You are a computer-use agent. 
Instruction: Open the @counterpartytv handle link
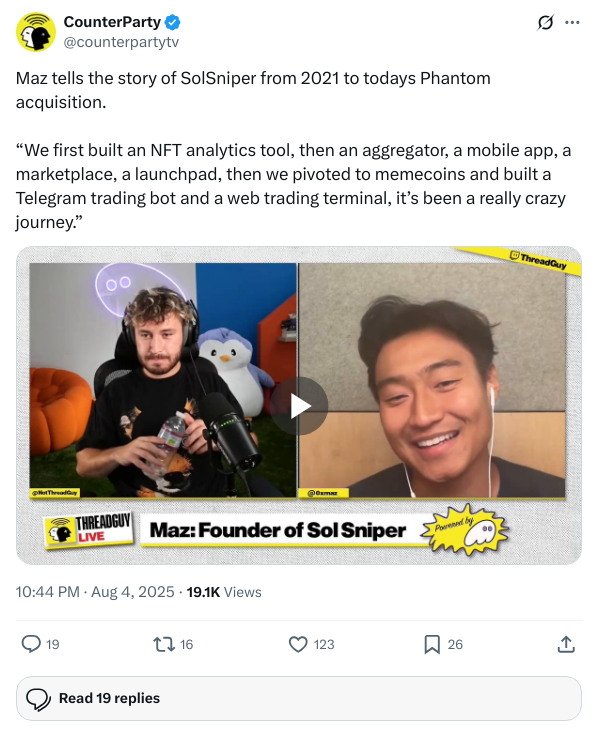[121, 42]
